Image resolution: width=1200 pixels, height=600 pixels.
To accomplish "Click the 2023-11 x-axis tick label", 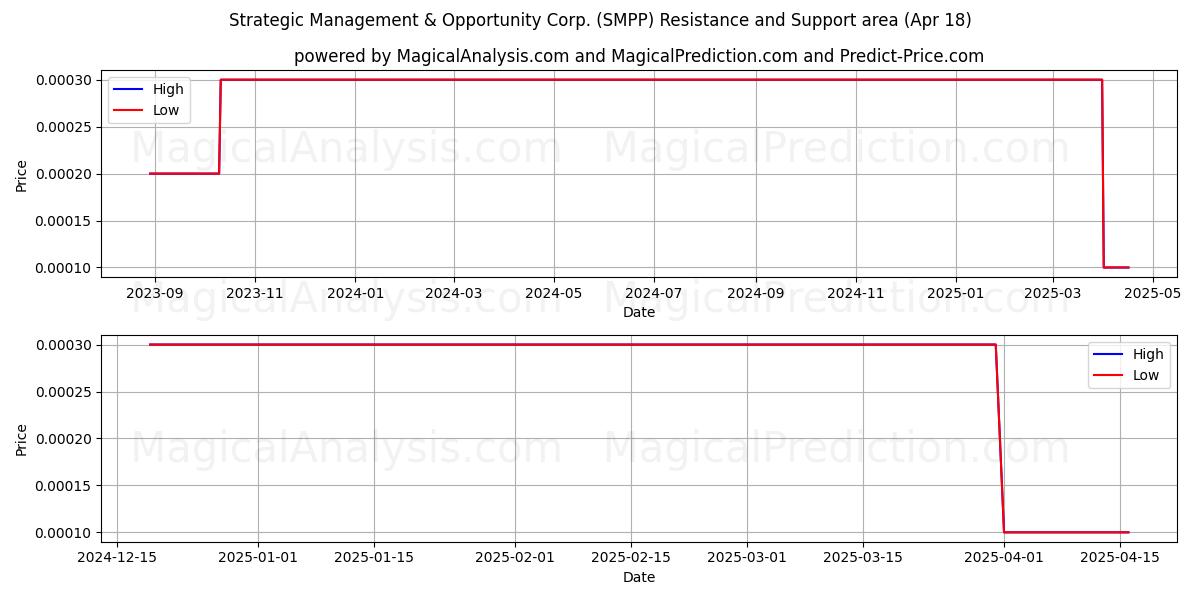I will (255, 294).
